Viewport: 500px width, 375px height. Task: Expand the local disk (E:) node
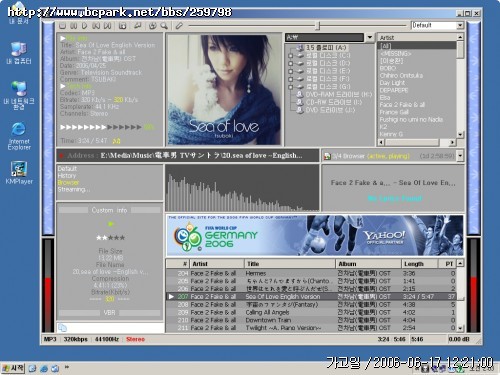tap(290, 71)
